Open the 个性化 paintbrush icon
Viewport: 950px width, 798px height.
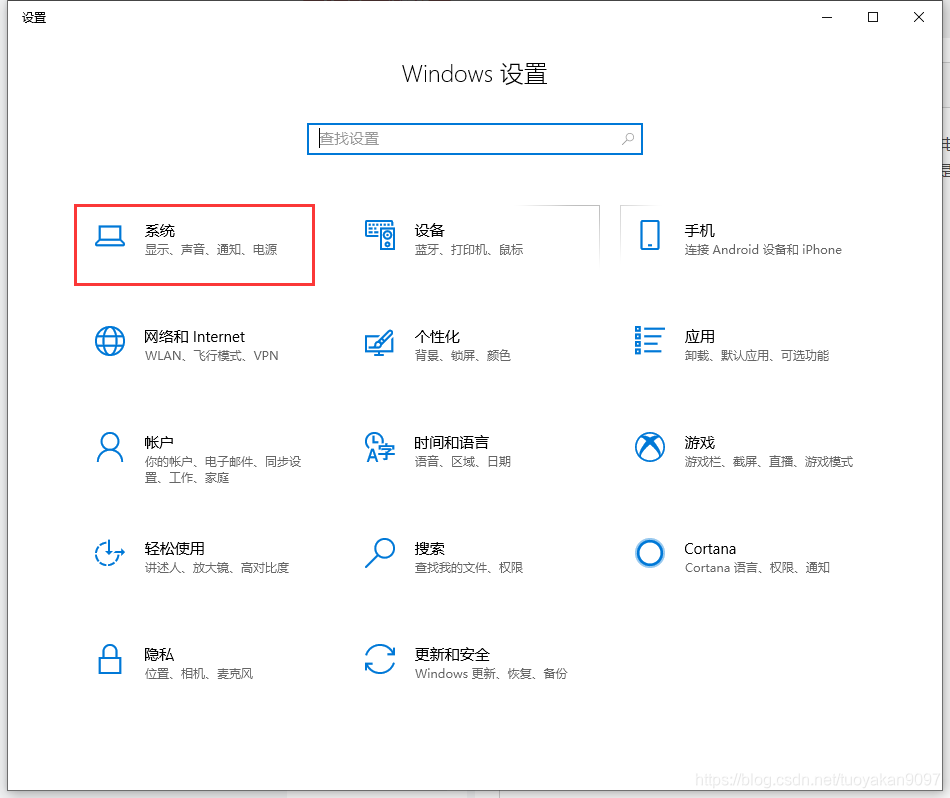point(380,342)
